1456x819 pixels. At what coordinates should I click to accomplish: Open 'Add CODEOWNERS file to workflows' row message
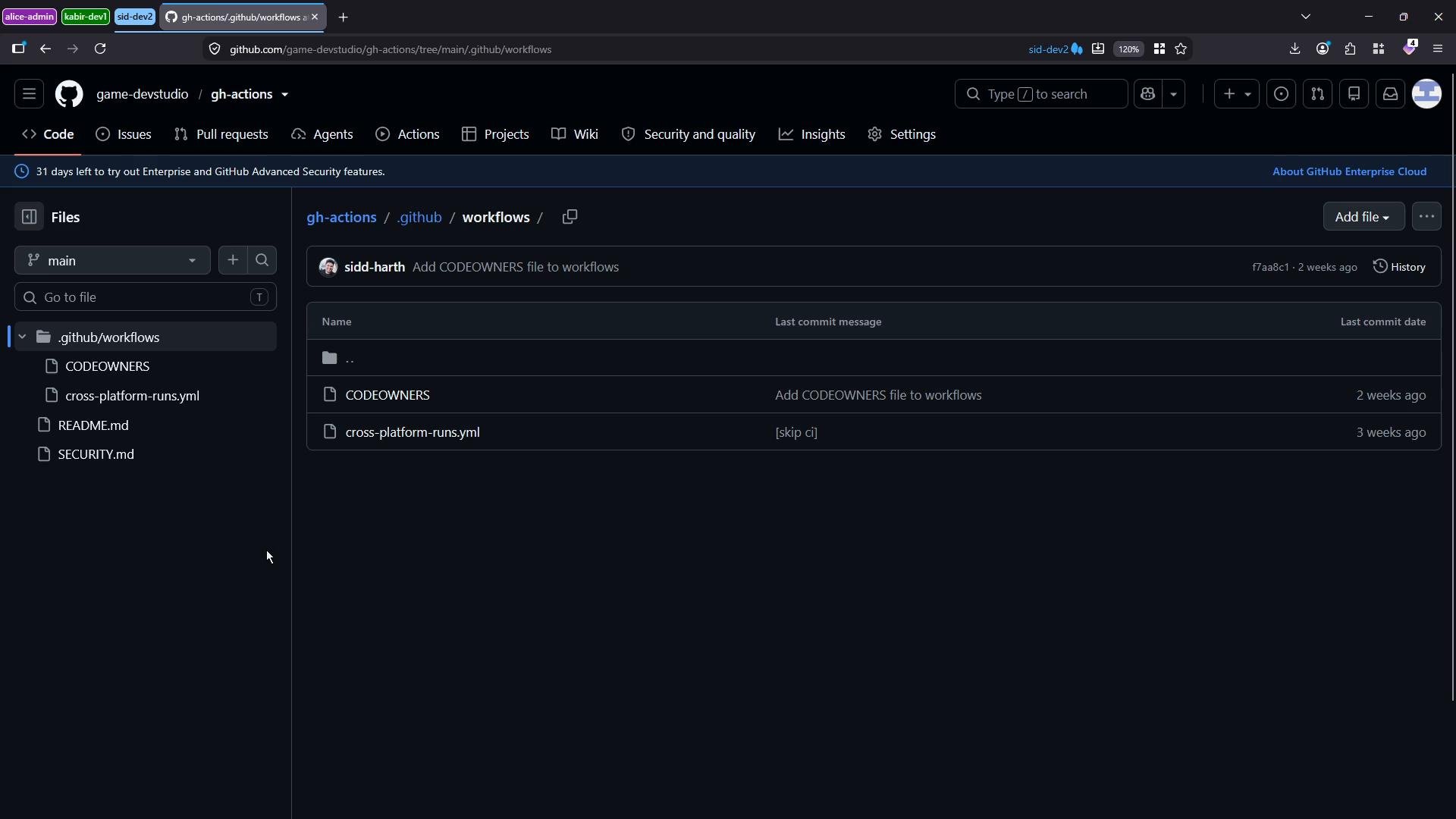point(878,395)
